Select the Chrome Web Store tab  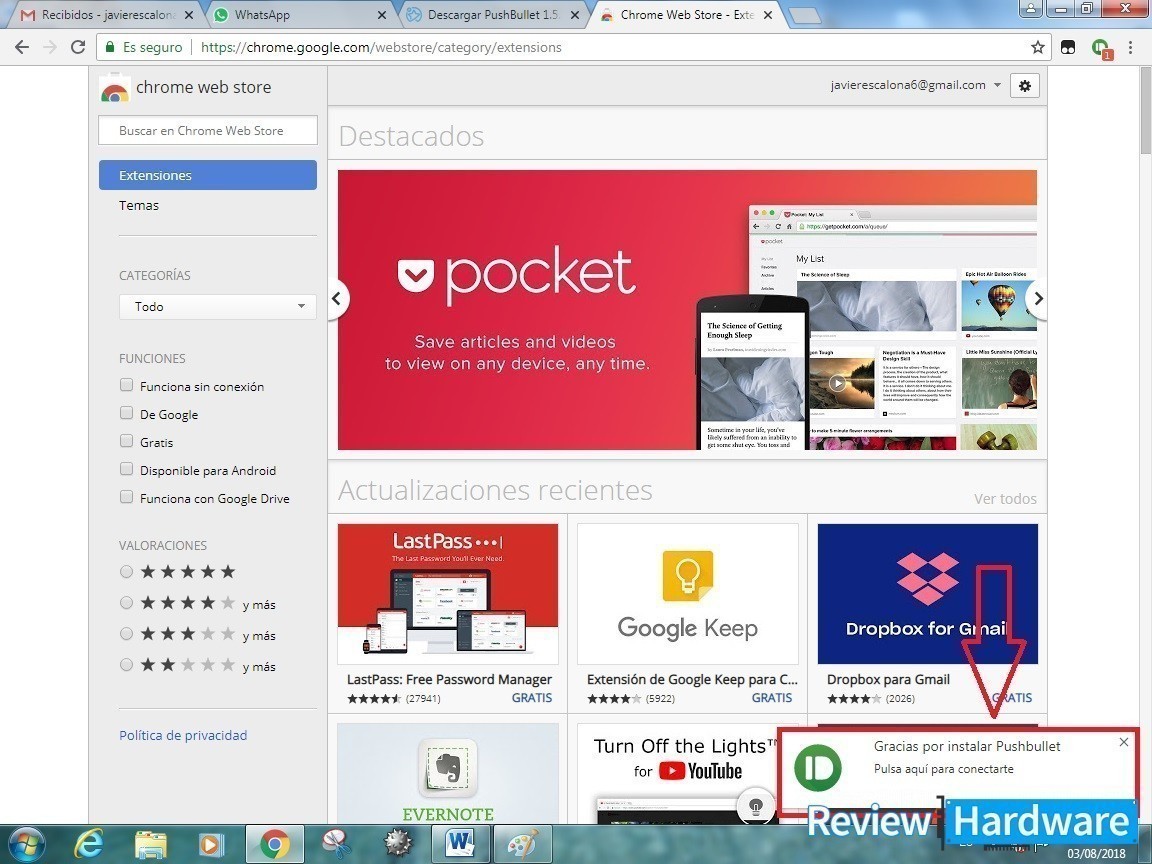[x=686, y=15]
